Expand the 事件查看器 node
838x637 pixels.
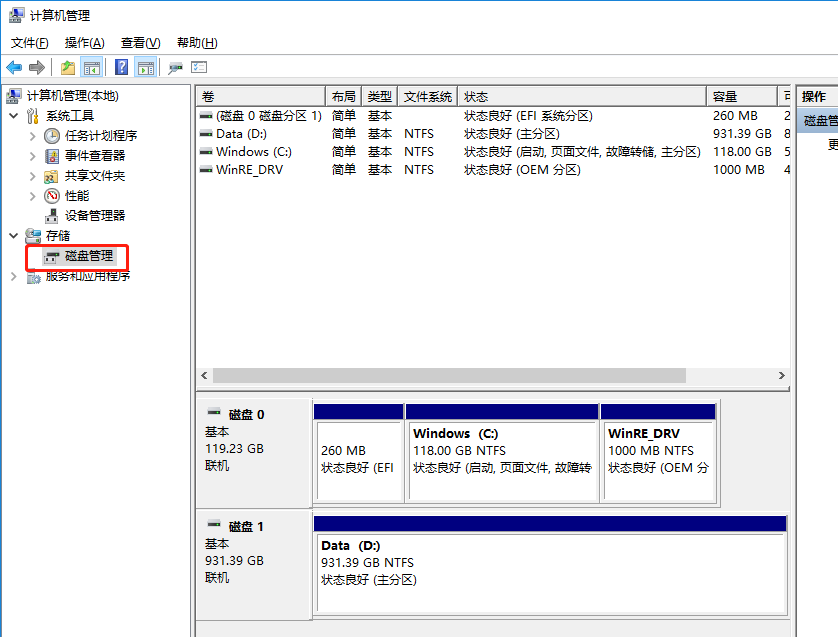pos(33,156)
